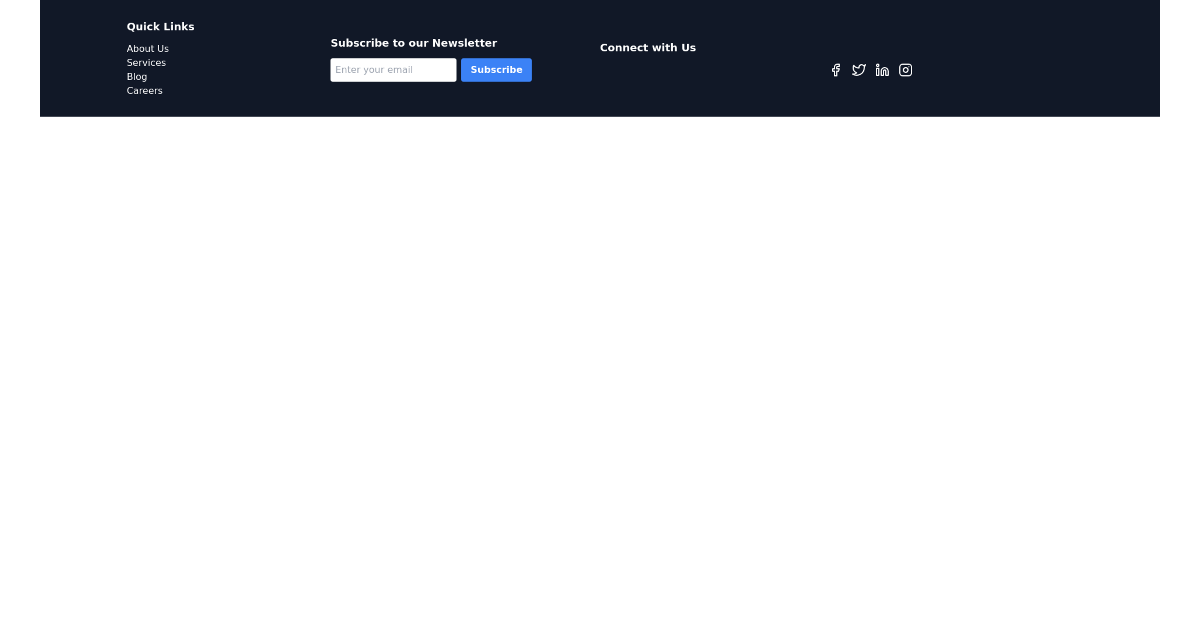Navigate to the Services page
The height and width of the screenshot is (630, 1200).
click(x=146, y=62)
